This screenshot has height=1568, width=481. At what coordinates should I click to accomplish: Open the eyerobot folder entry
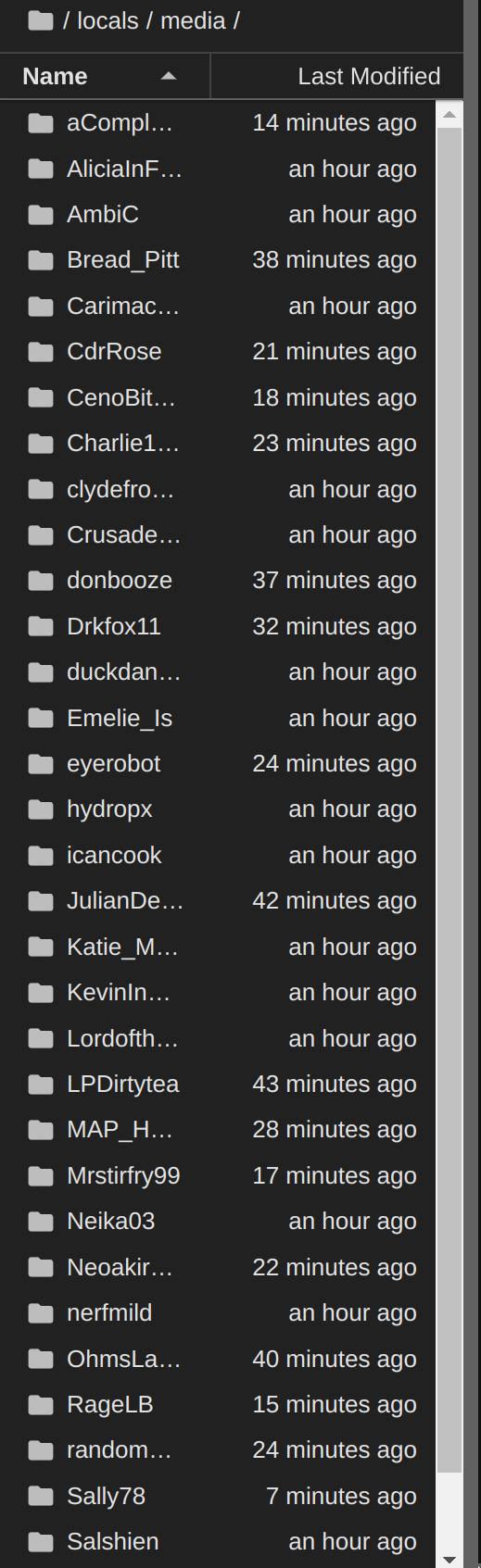[218, 764]
